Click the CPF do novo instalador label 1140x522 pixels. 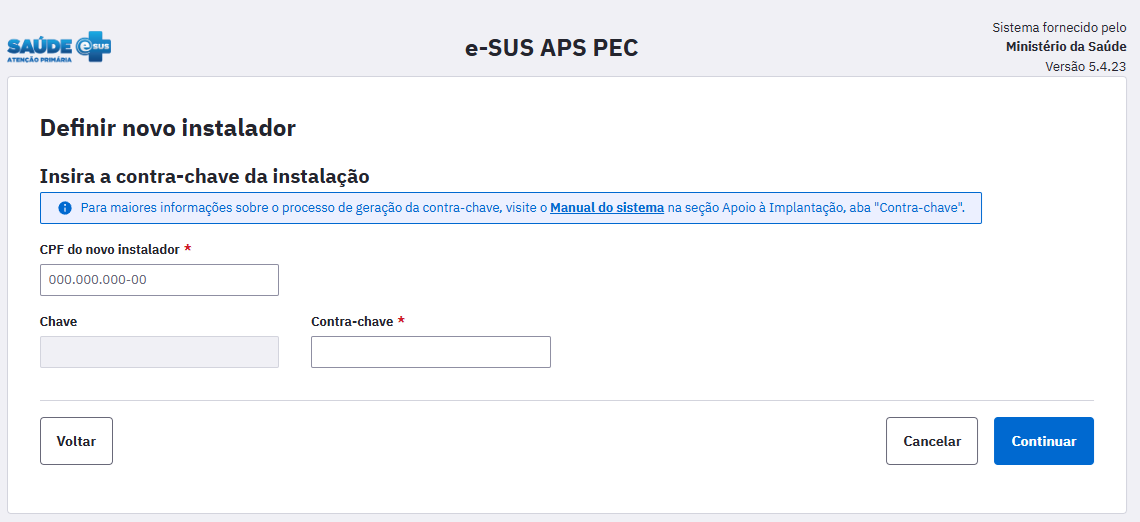pos(109,249)
